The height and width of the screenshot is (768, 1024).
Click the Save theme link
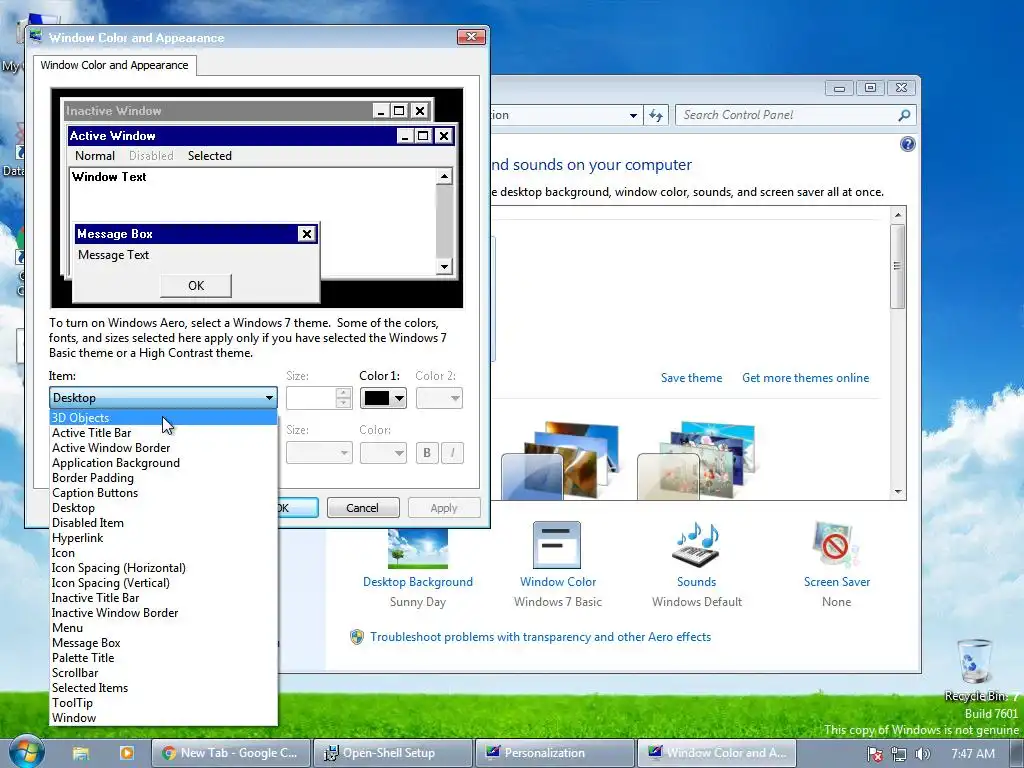[x=692, y=378]
